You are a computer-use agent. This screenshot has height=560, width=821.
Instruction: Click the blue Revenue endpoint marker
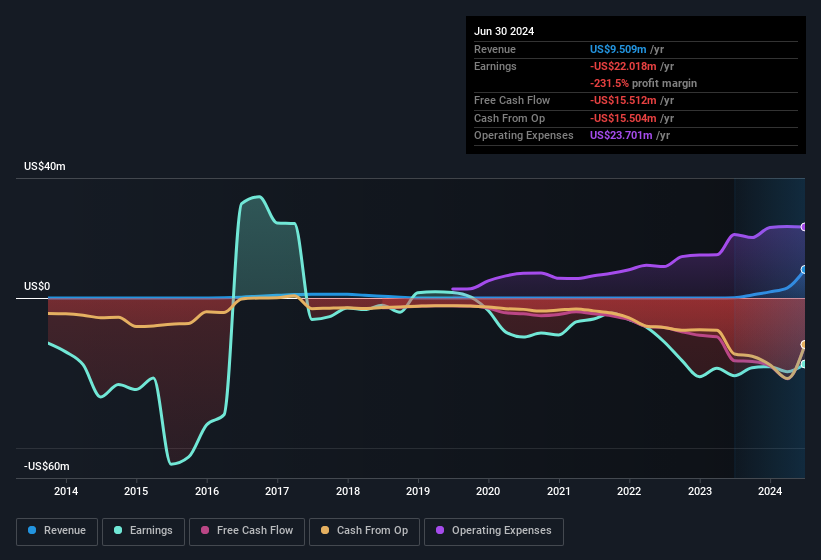[x=804, y=270]
